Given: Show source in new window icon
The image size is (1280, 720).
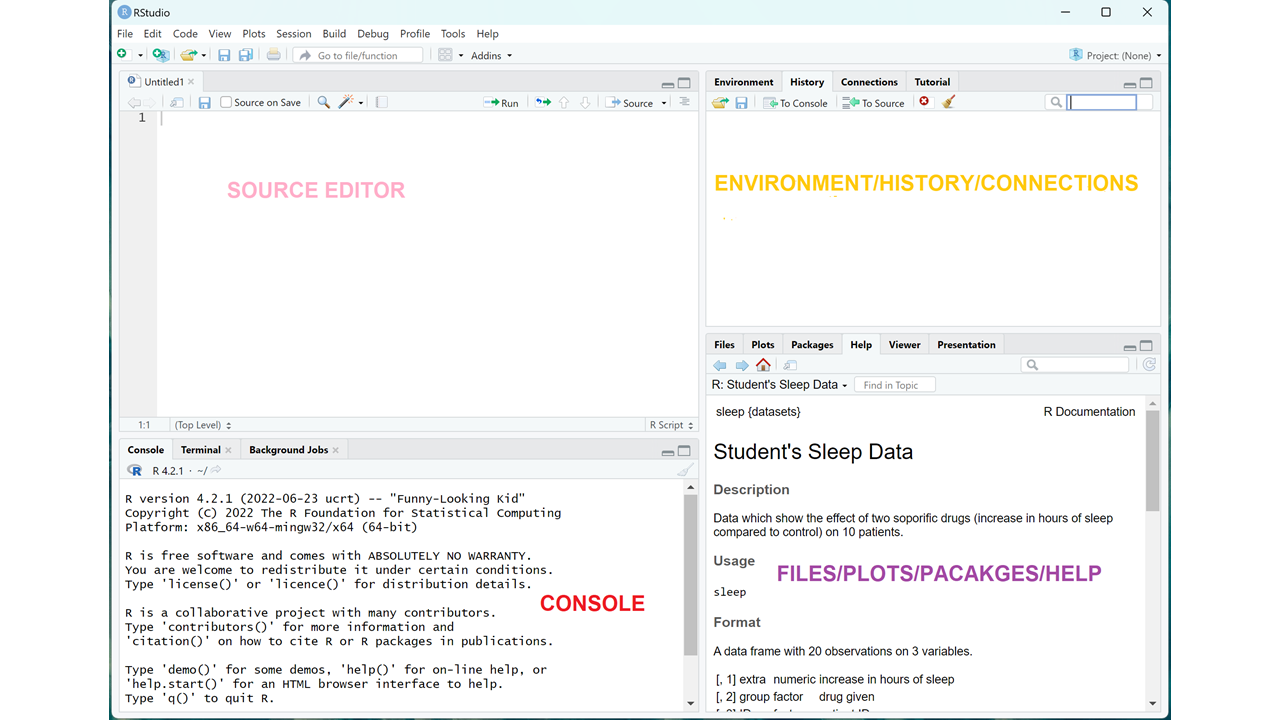Looking at the screenshot, I should pos(177,102).
